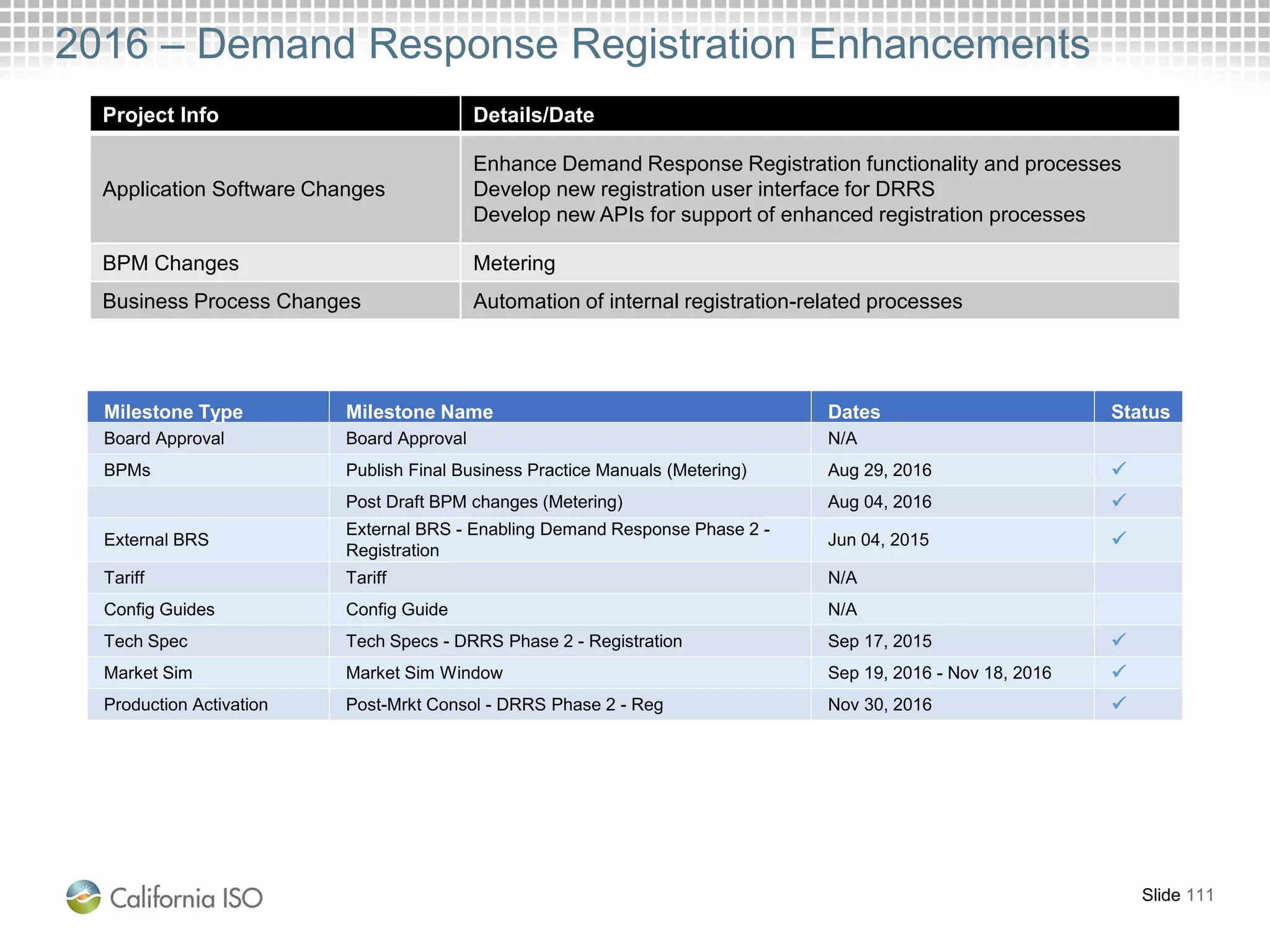Click 'Tech Specs - DRRS Phase 2 - Registration'
The width and height of the screenshot is (1270, 952).
coord(513,641)
